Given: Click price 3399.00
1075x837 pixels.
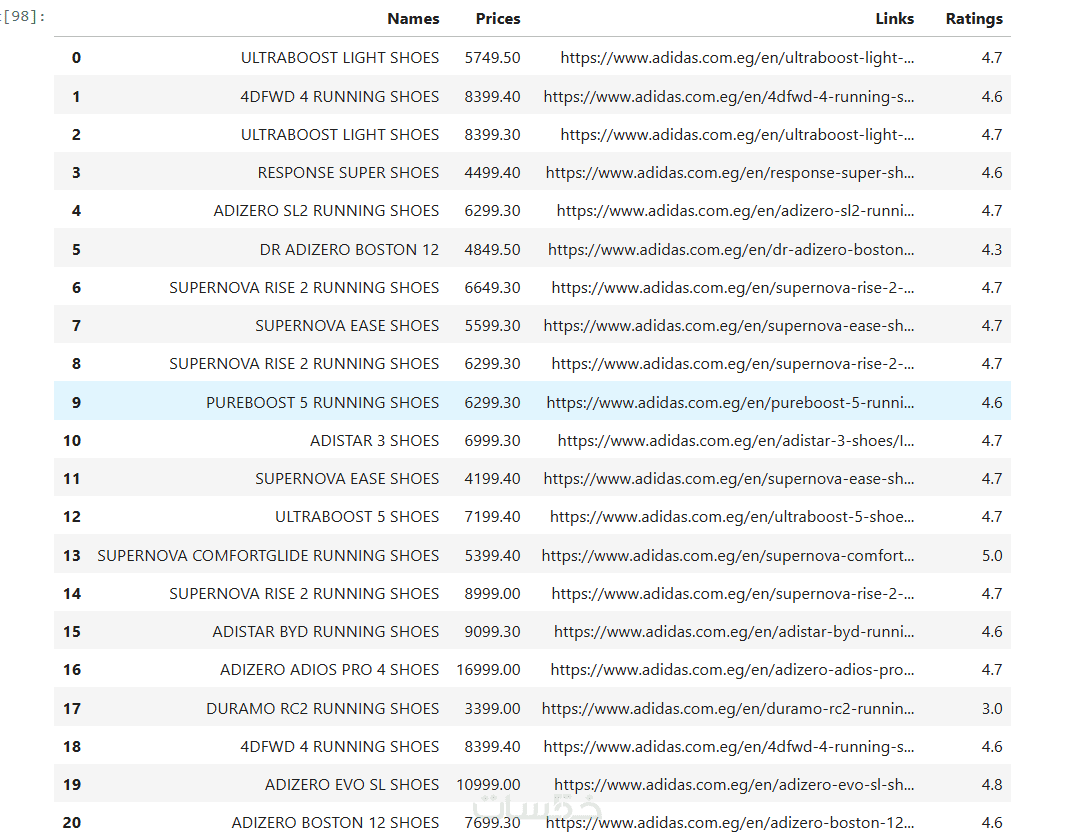Looking at the screenshot, I should point(492,708).
